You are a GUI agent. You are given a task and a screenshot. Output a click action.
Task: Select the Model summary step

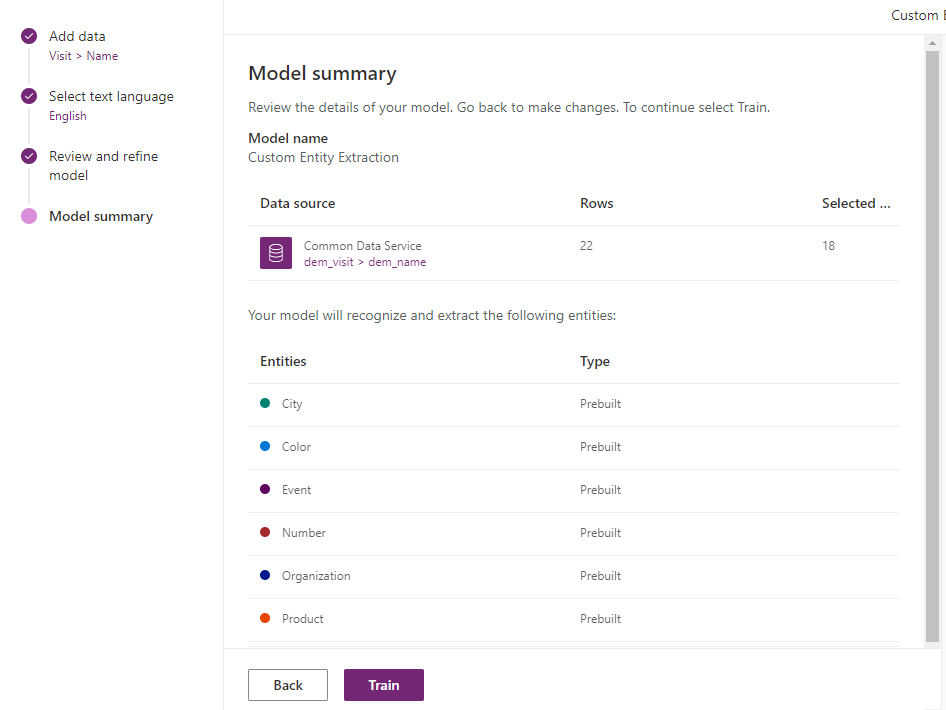(101, 216)
